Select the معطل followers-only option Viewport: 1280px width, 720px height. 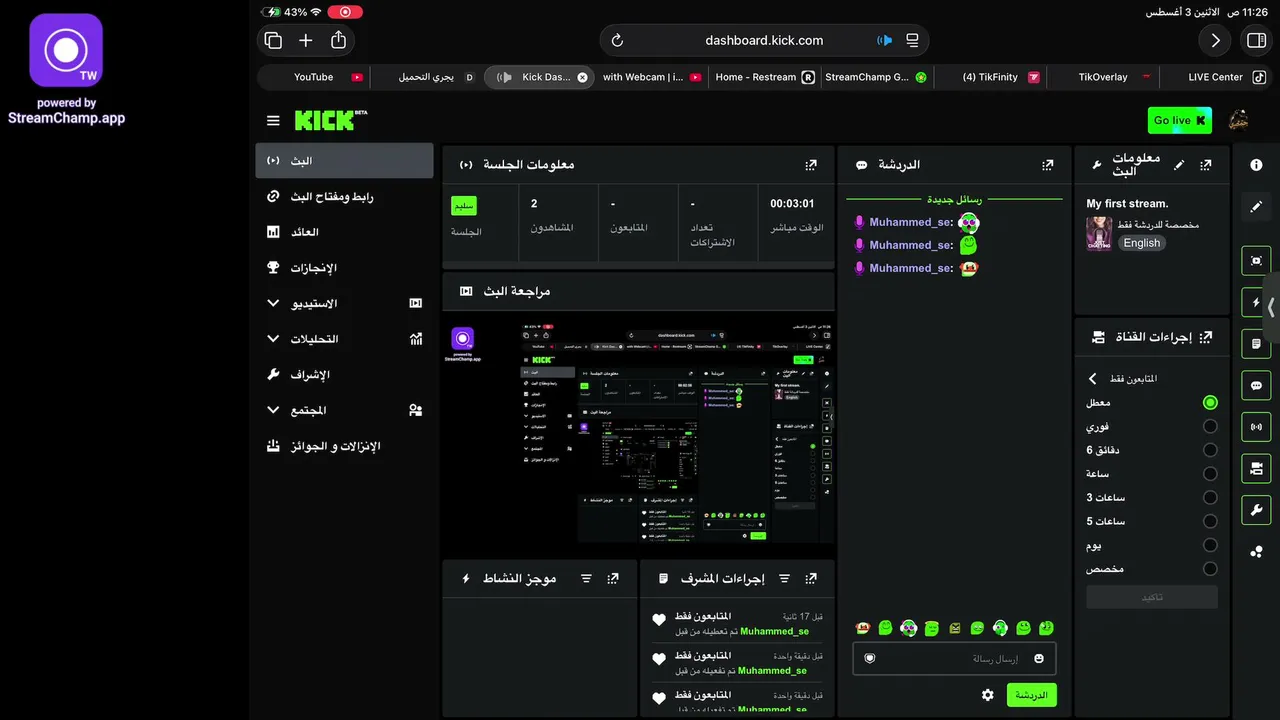click(1210, 403)
